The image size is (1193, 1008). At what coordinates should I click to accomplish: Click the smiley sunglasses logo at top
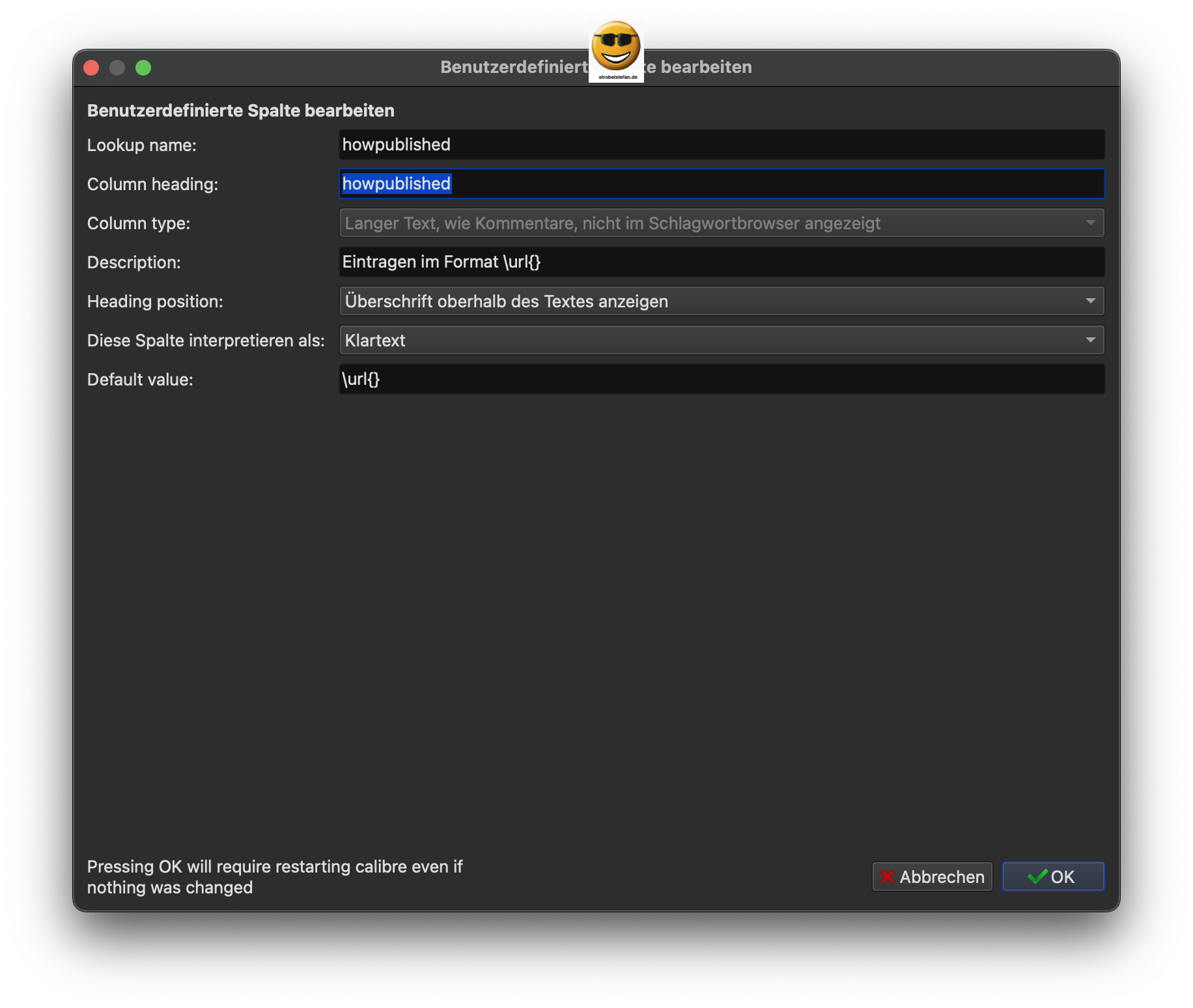(616, 49)
